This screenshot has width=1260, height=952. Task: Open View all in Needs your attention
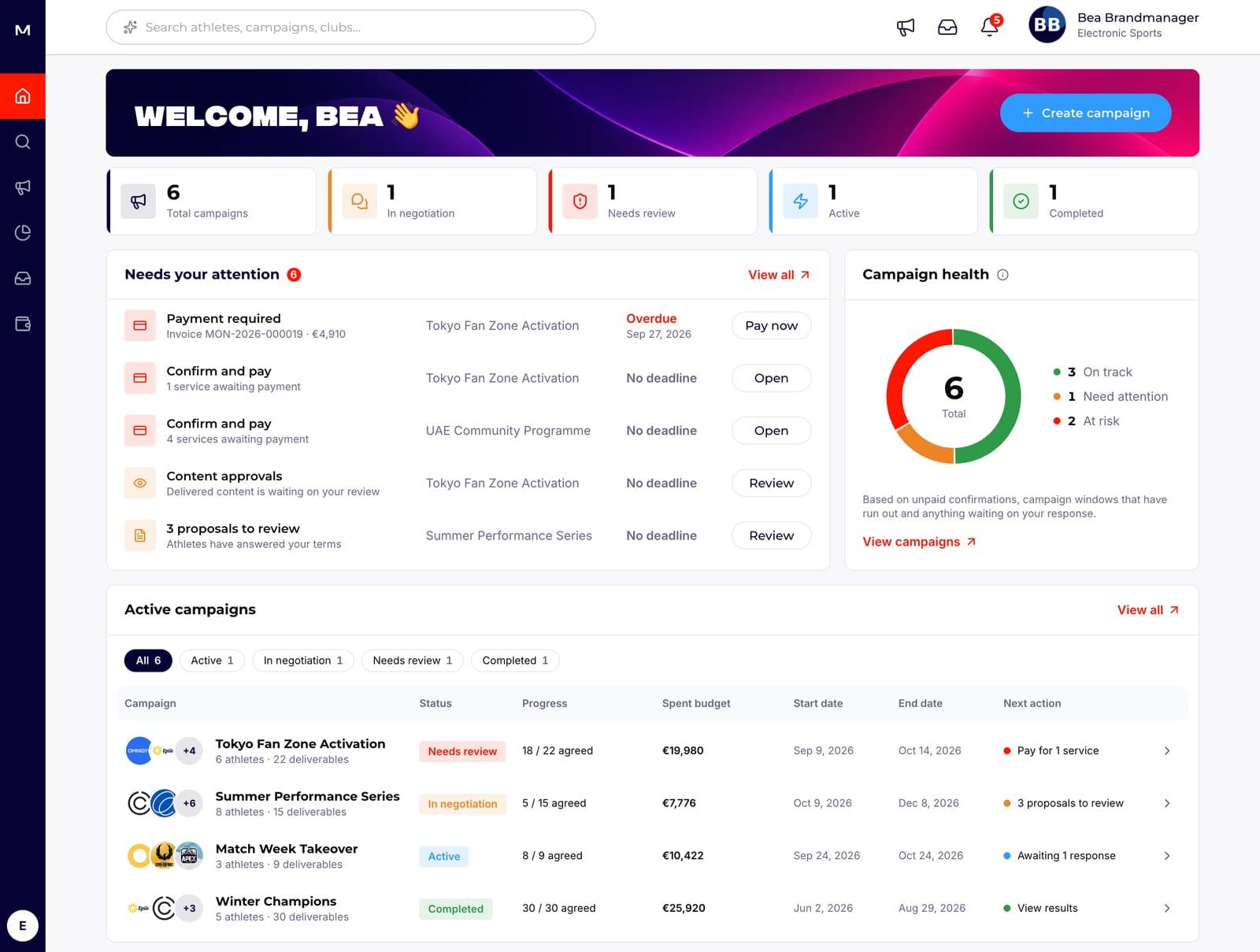(779, 275)
